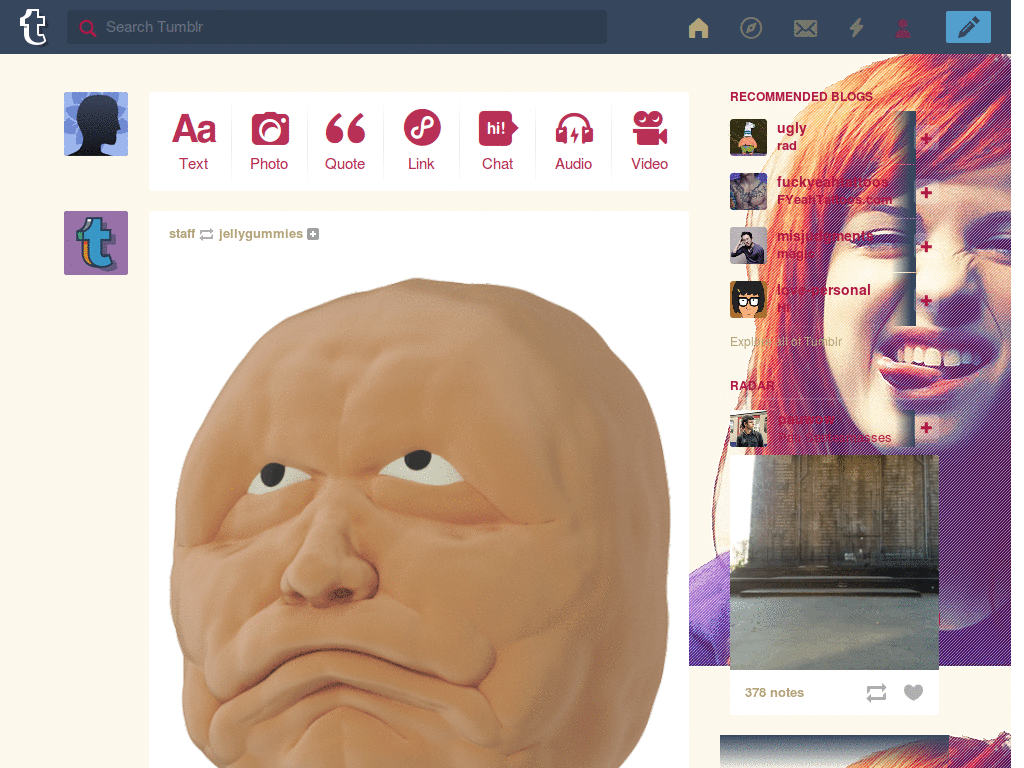Click the misjudgments blog avatar

pyautogui.click(x=748, y=246)
